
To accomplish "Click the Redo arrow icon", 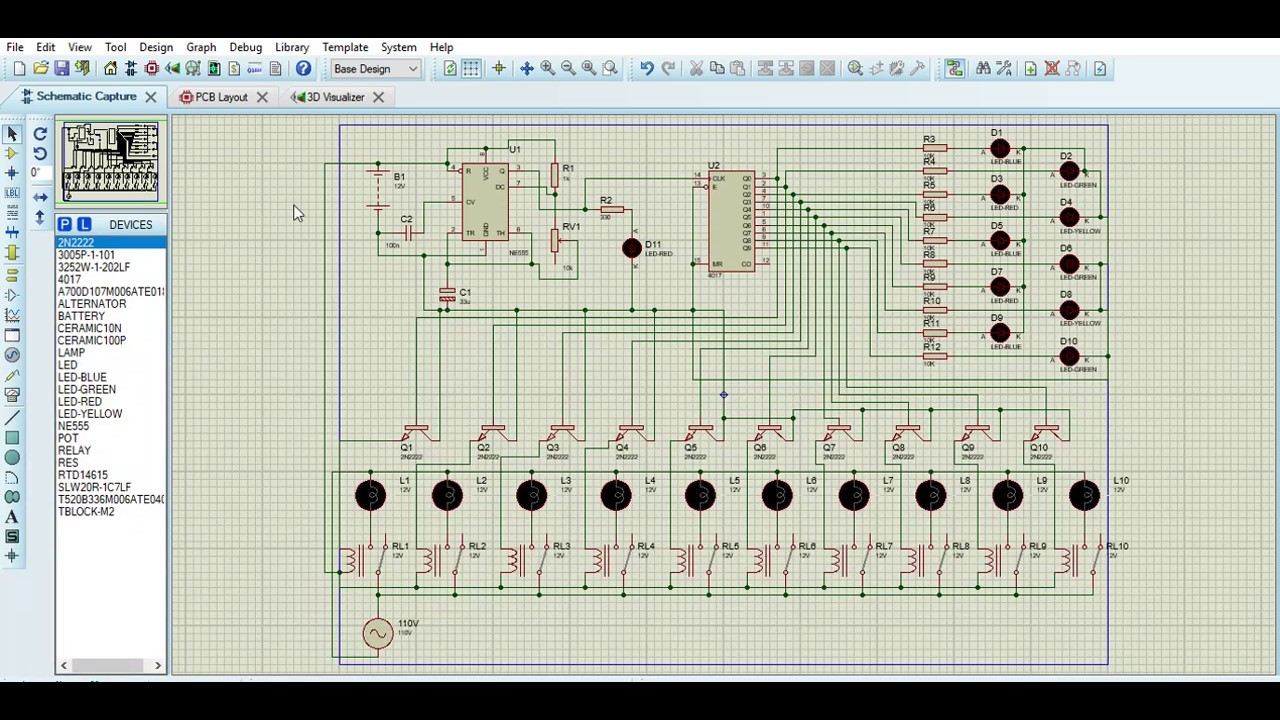I will click(x=668, y=68).
